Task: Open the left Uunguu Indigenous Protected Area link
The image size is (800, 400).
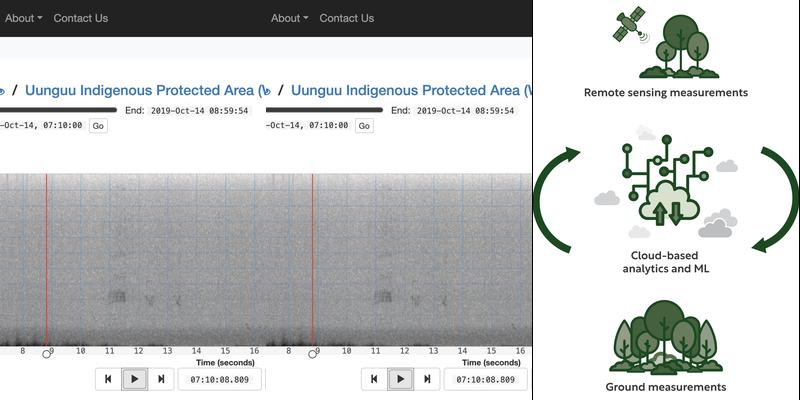Action: pos(140,90)
